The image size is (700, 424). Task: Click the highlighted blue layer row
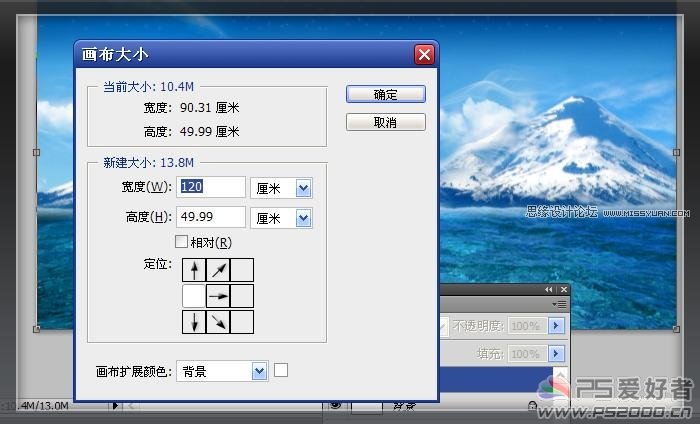(496, 380)
